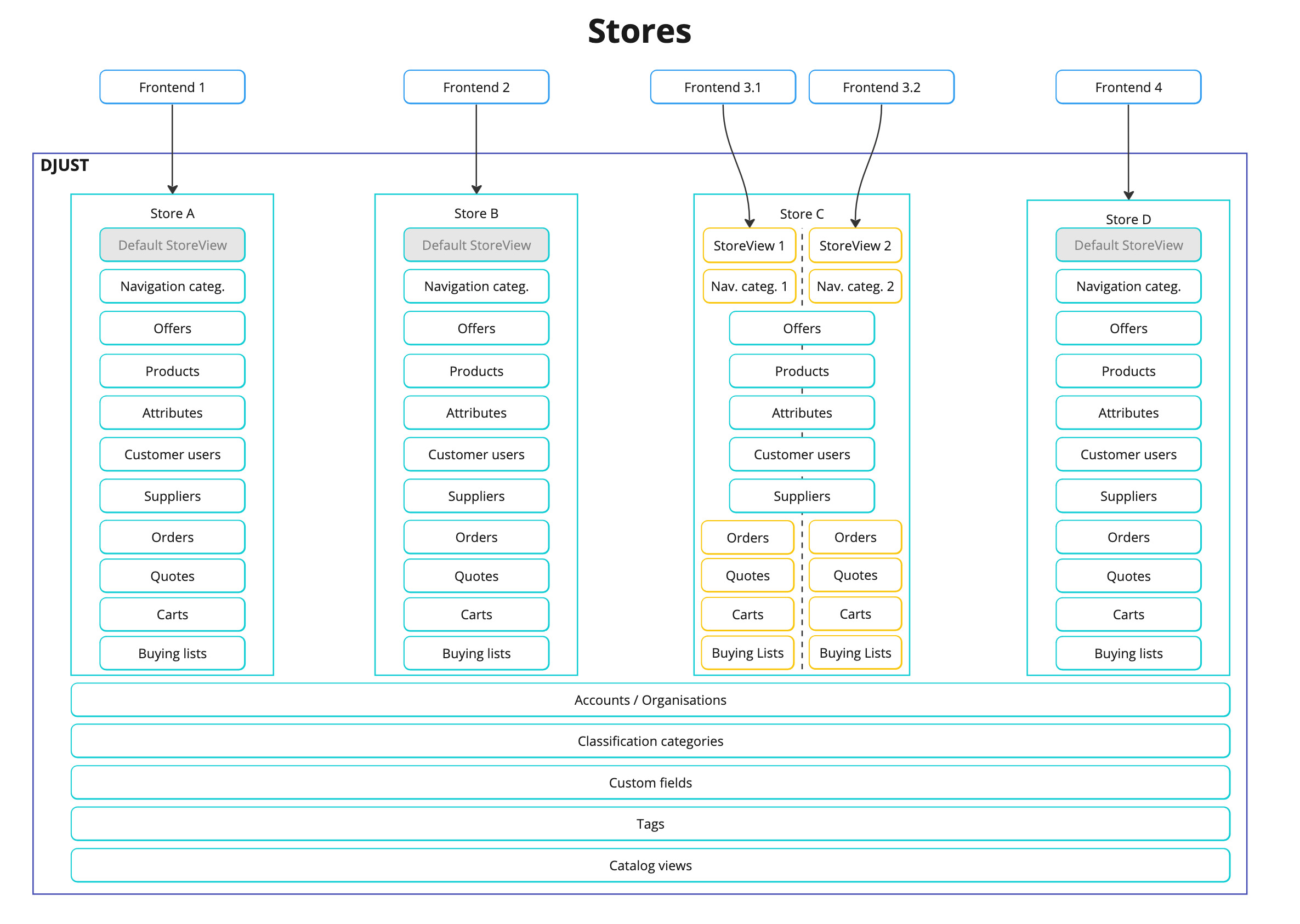This screenshot has height=924, width=1300.
Task: Select the Frontend 3.1 node
Action: (722, 87)
